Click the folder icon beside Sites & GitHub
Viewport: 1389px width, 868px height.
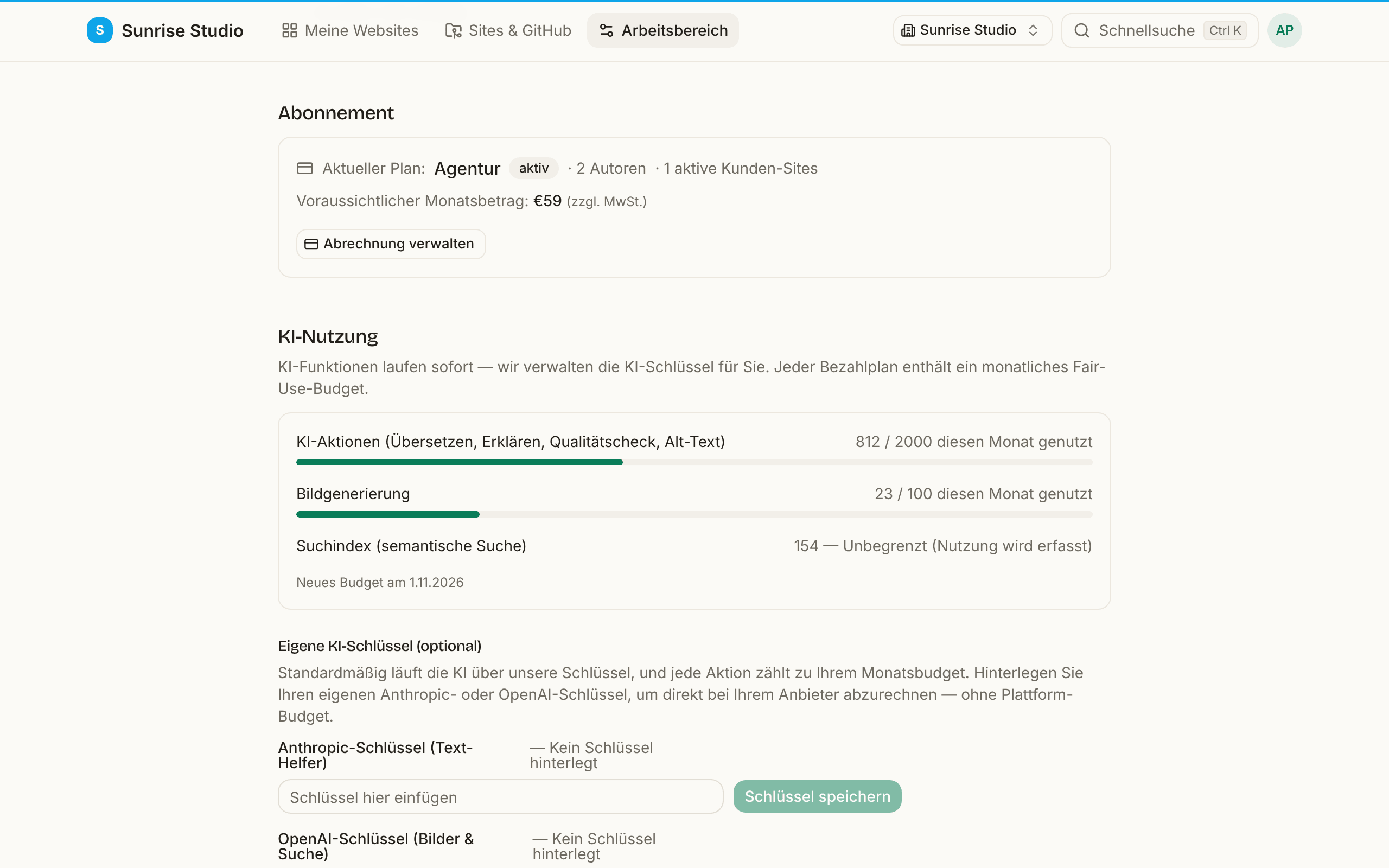point(454,30)
